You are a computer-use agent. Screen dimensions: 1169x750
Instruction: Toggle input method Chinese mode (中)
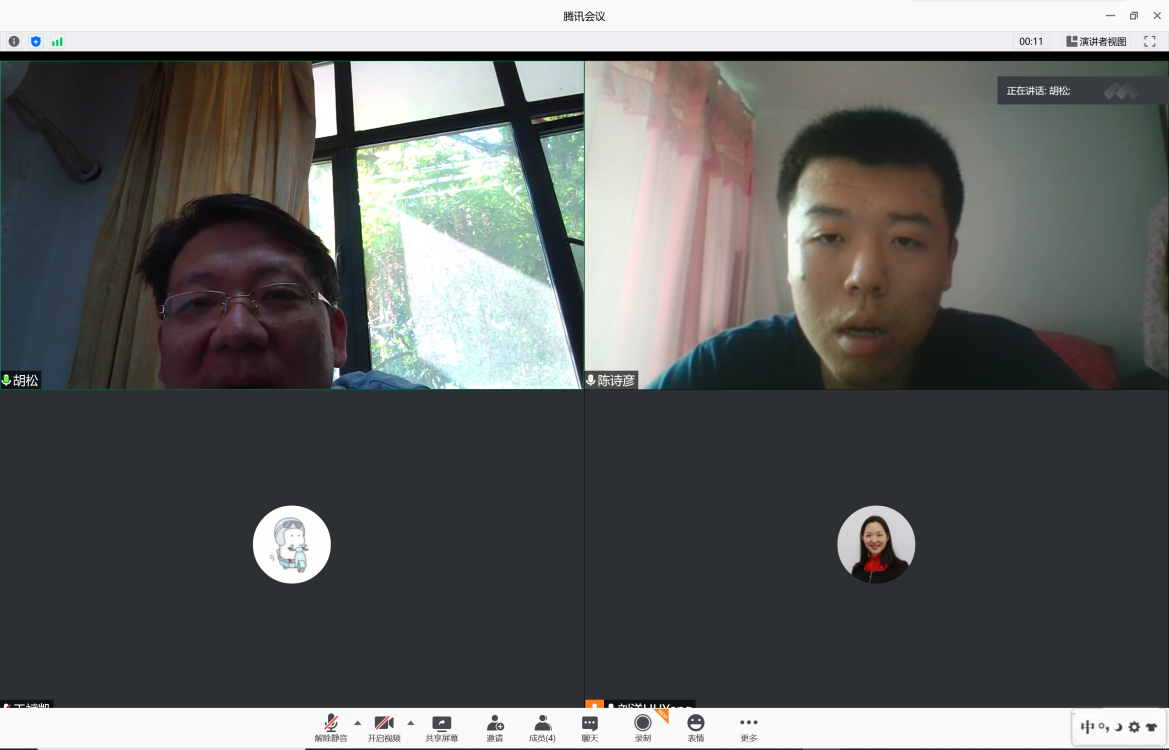click(1087, 727)
